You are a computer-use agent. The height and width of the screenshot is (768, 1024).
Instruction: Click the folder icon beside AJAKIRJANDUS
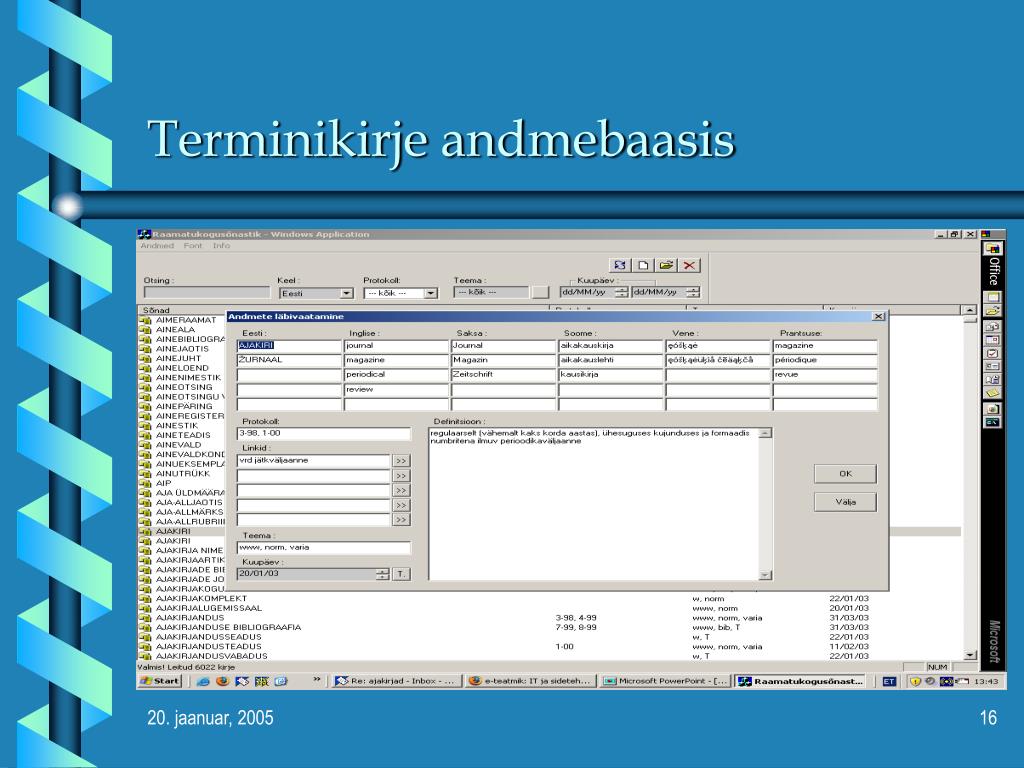pos(145,618)
